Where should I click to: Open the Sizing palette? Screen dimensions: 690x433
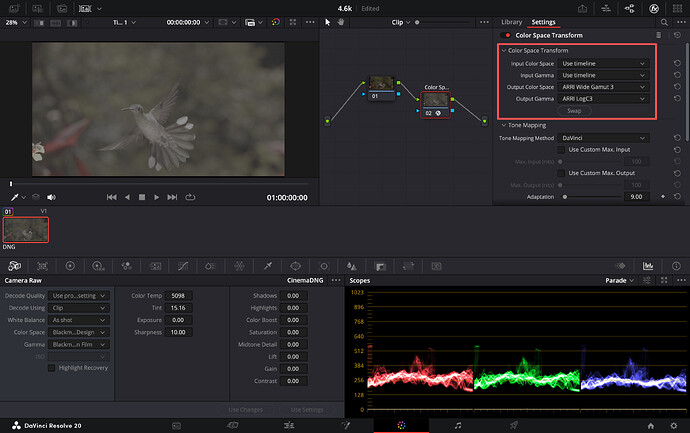coord(408,266)
